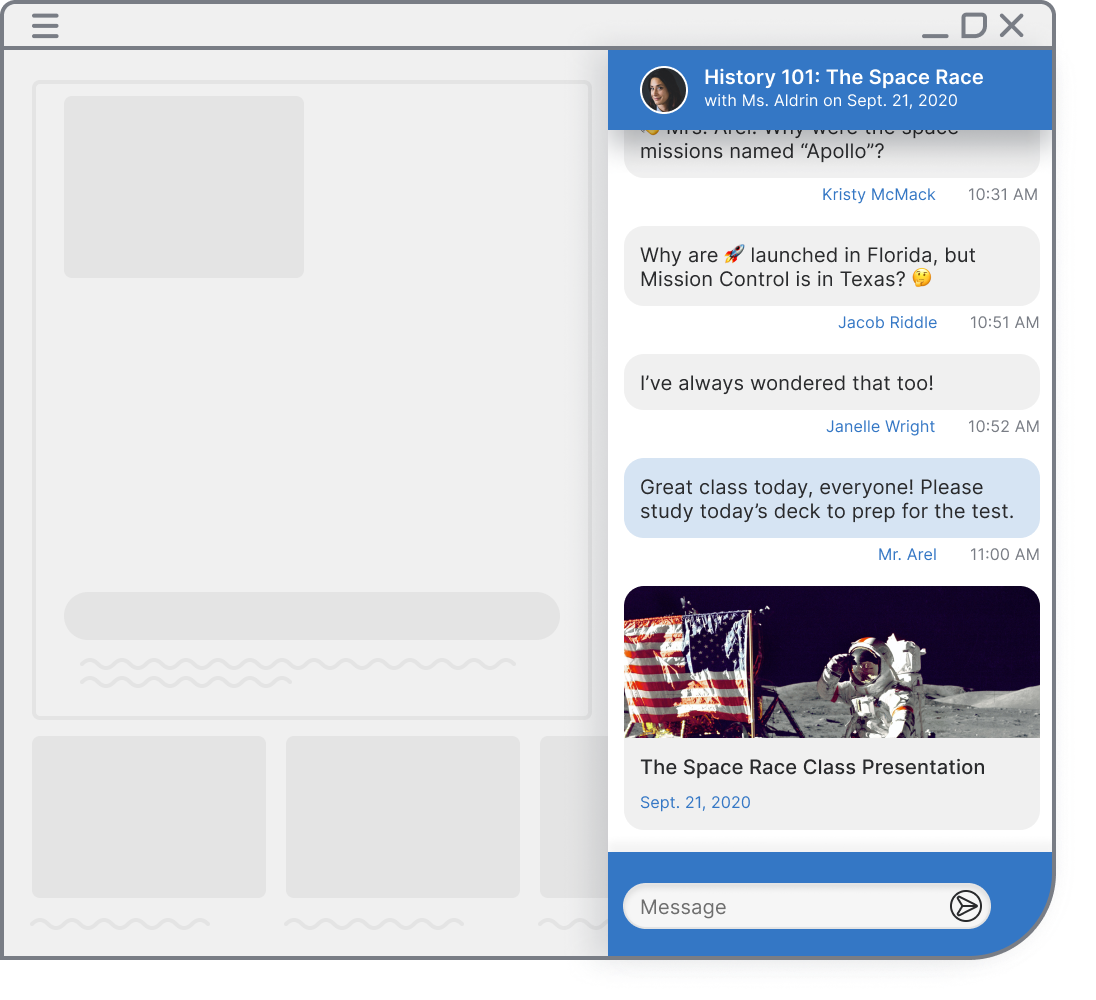Screen dimensions: 1096x1000
Task: Click the 11:00 AM timestamp
Action: (x=1004, y=554)
